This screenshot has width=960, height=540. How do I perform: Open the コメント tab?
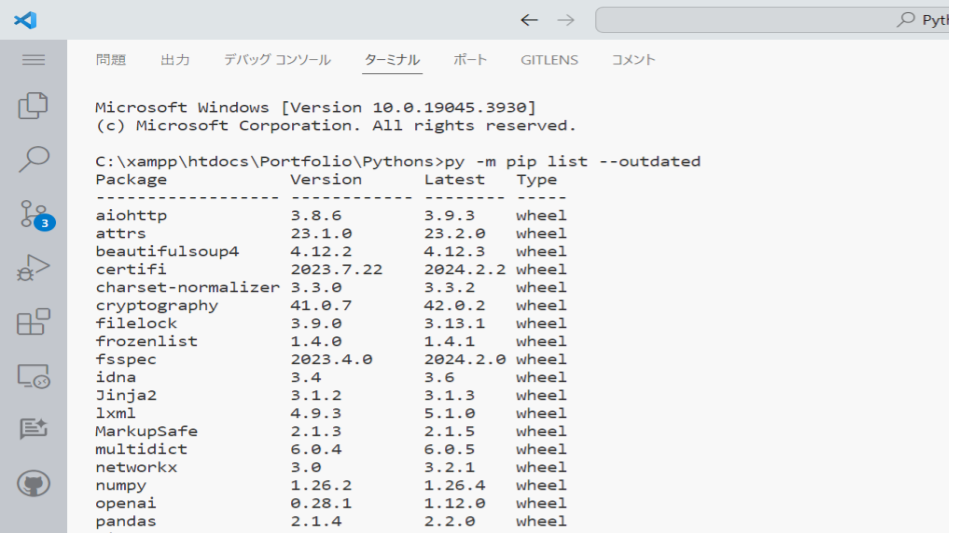click(634, 60)
